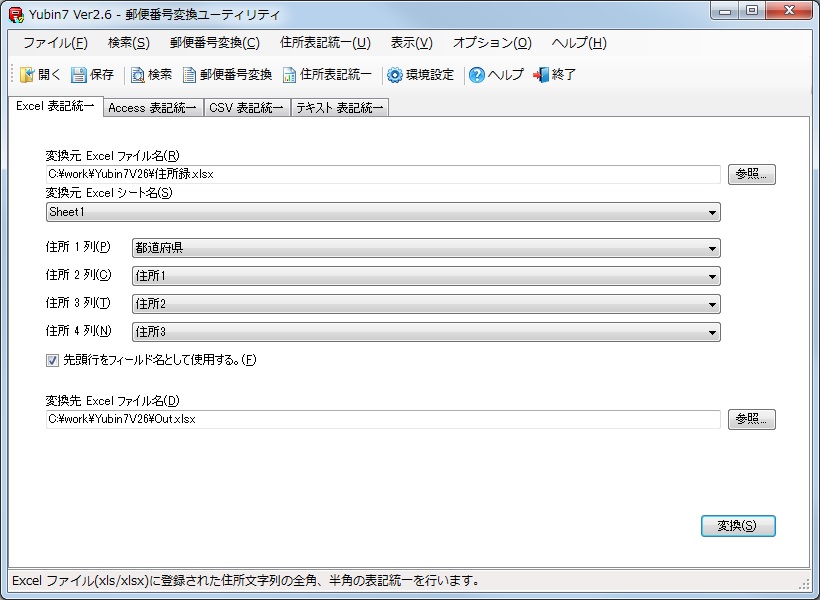Click the 保存 (Save) toolbar icon
The height and width of the screenshot is (600, 820).
coord(78,75)
